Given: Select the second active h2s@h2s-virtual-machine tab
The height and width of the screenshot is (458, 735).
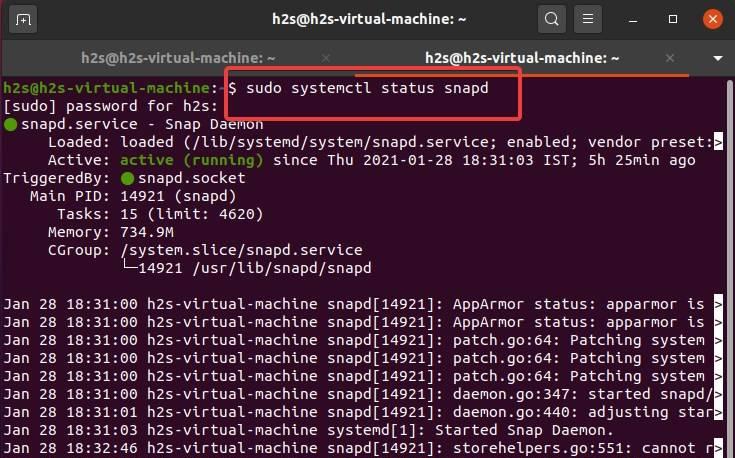Looking at the screenshot, I should [x=522, y=58].
